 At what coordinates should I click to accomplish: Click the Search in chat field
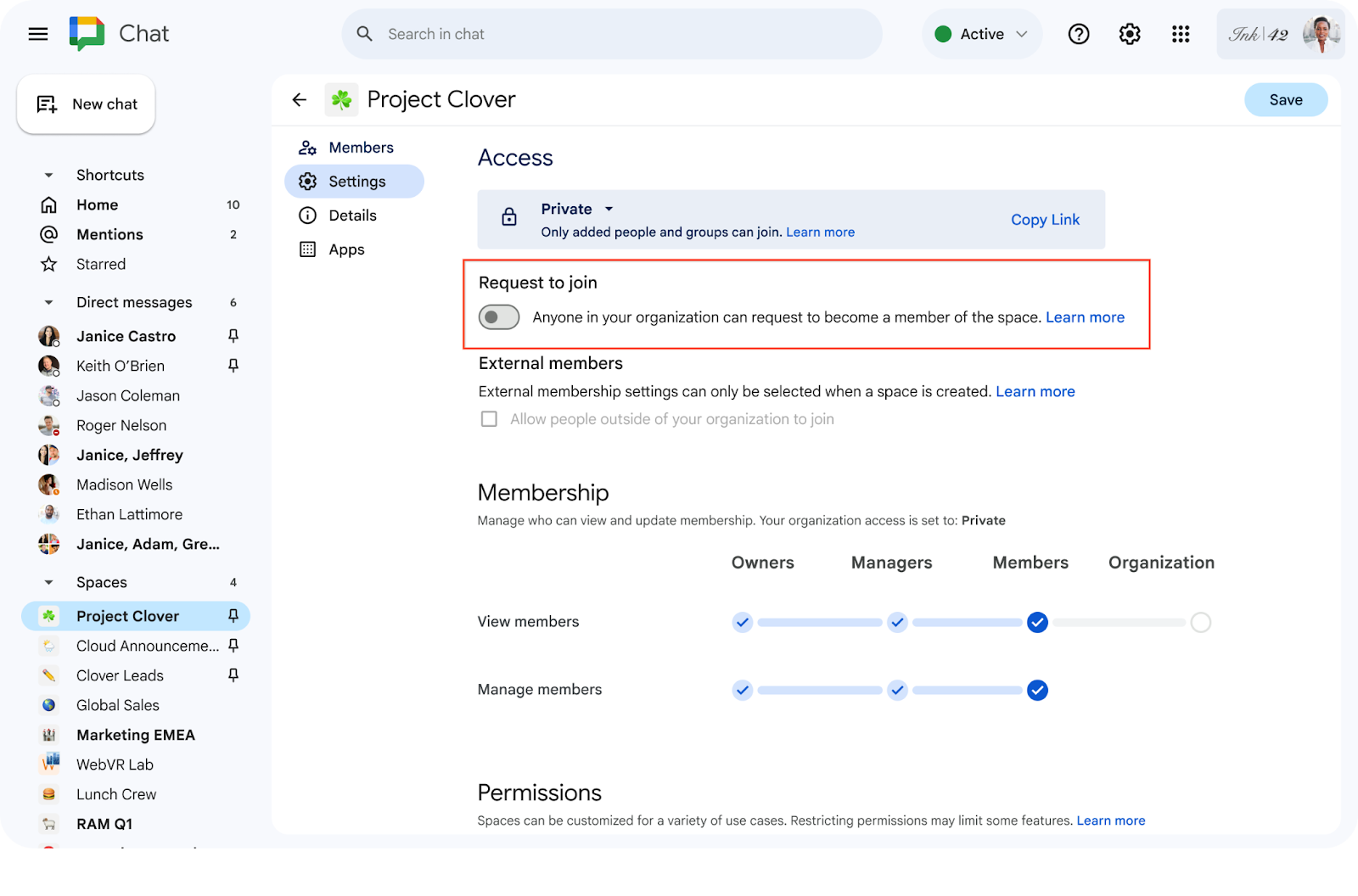611,33
